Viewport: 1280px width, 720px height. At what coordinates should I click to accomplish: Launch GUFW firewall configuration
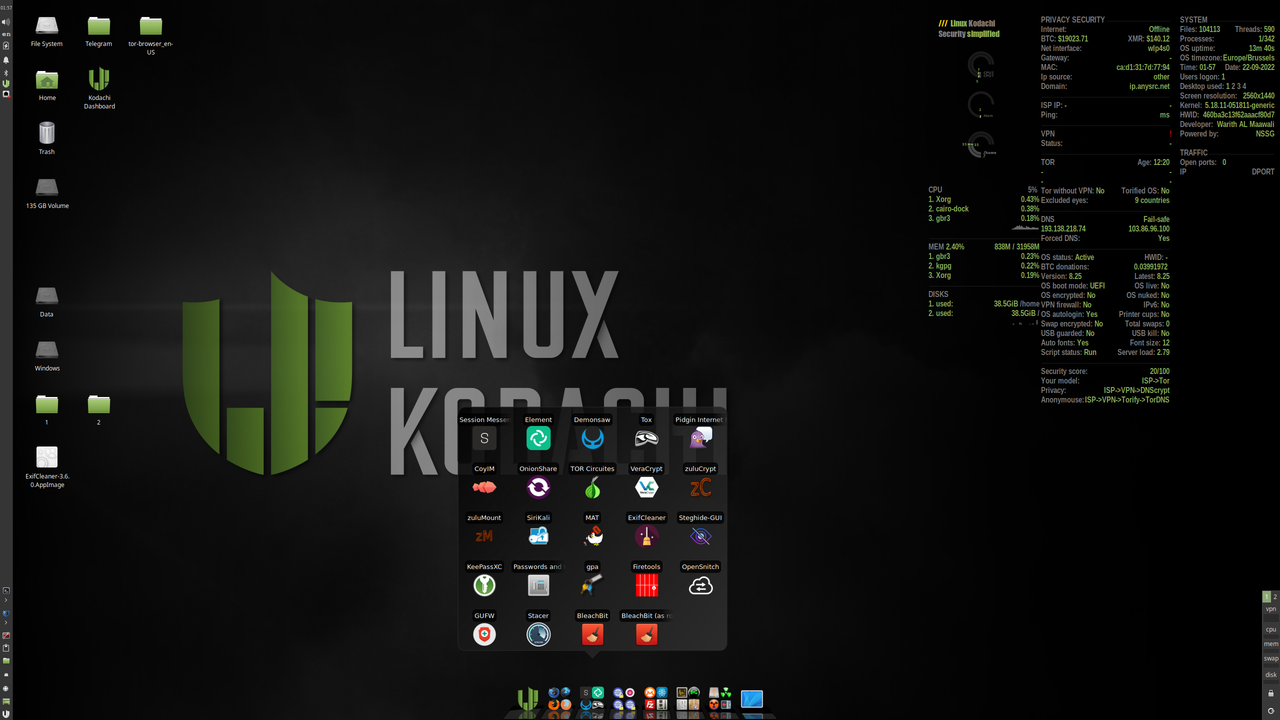point(484,634)
